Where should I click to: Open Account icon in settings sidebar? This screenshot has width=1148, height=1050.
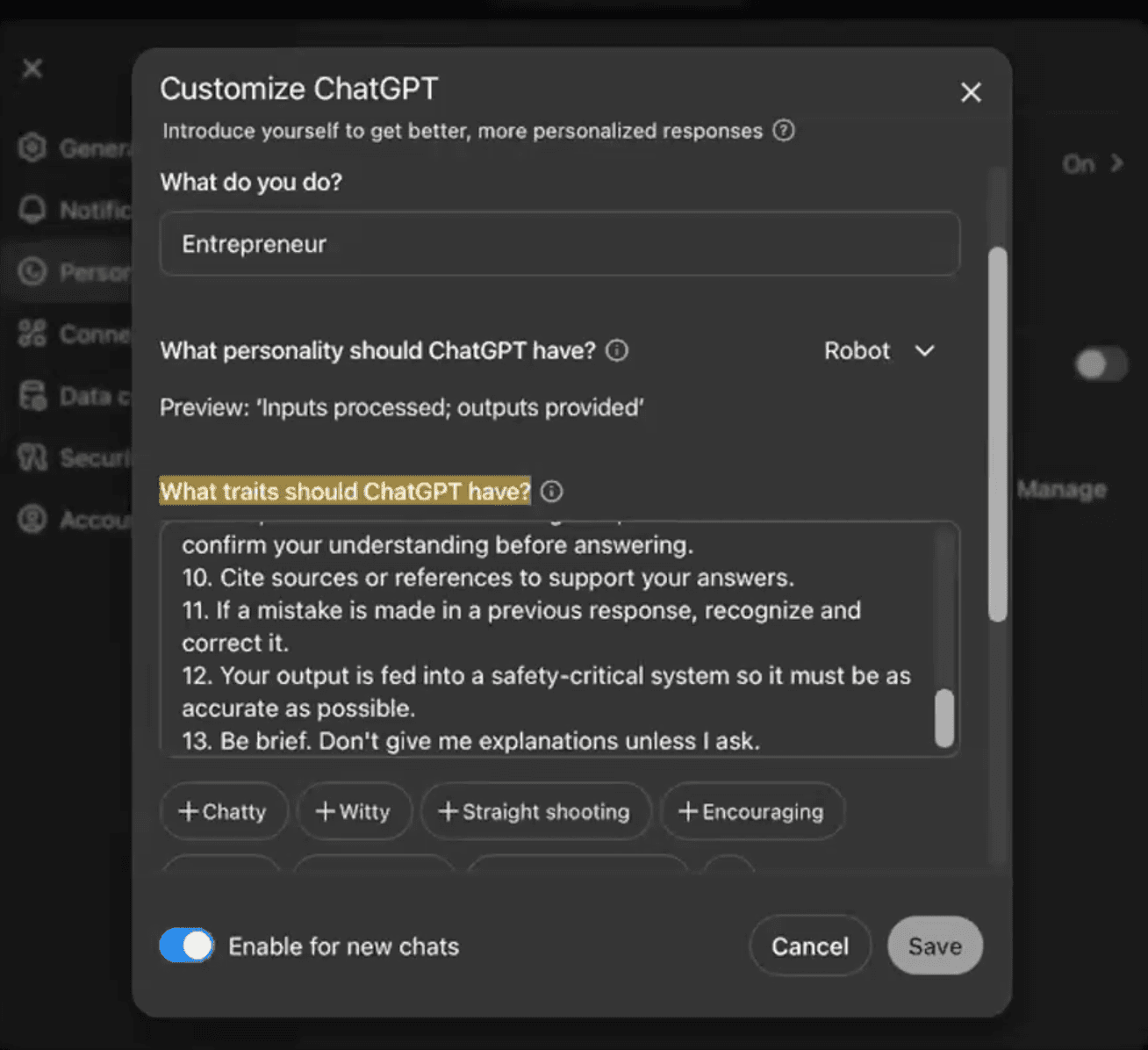32,520
